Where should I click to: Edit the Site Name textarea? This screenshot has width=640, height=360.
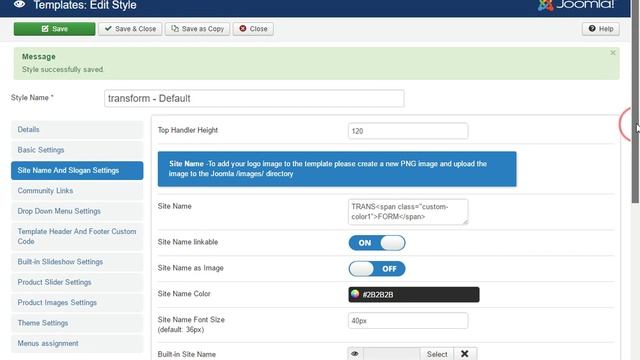tap(408, 212)
